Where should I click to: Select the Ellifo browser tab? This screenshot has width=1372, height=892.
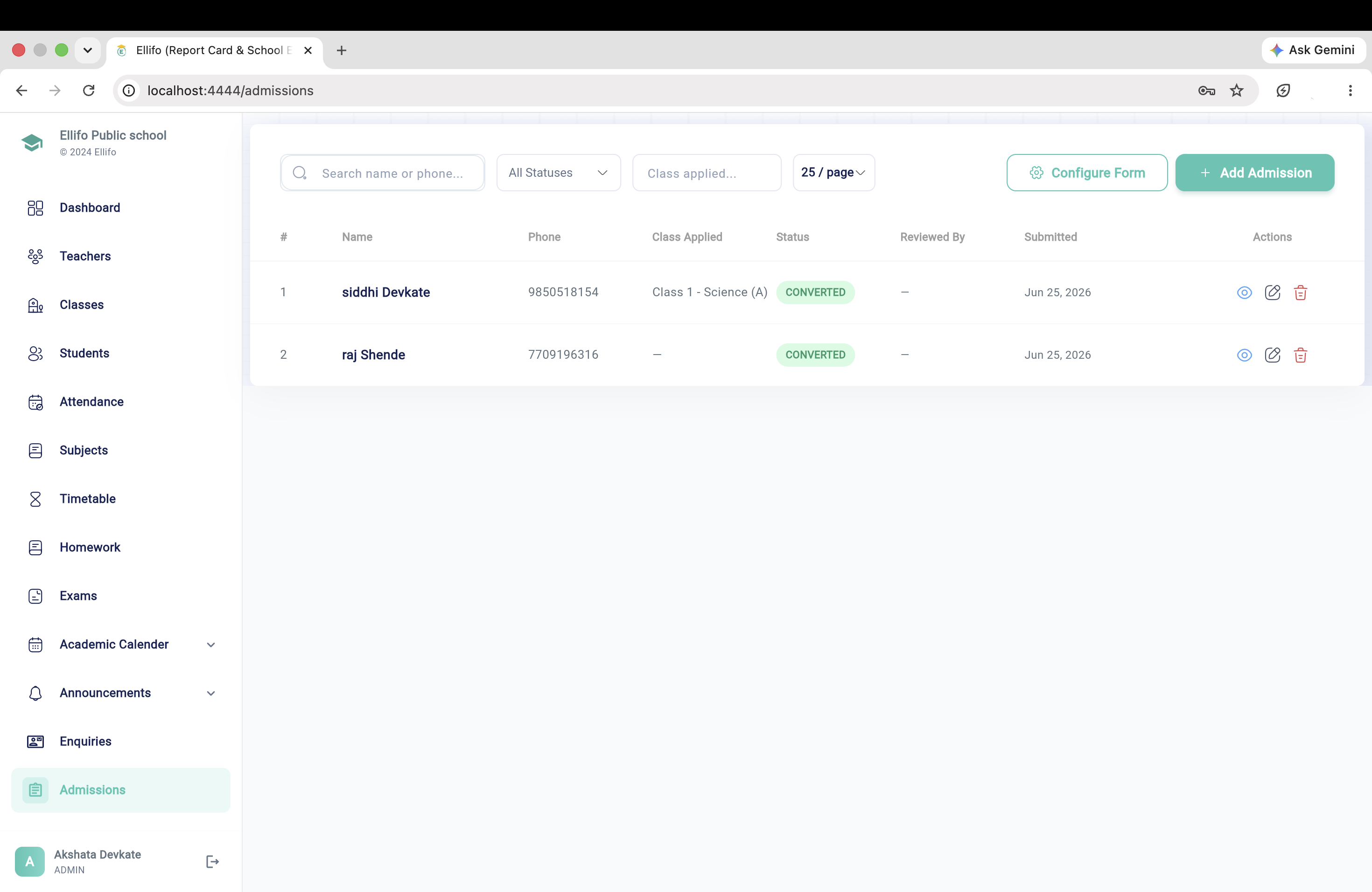(x=215, y=51)
